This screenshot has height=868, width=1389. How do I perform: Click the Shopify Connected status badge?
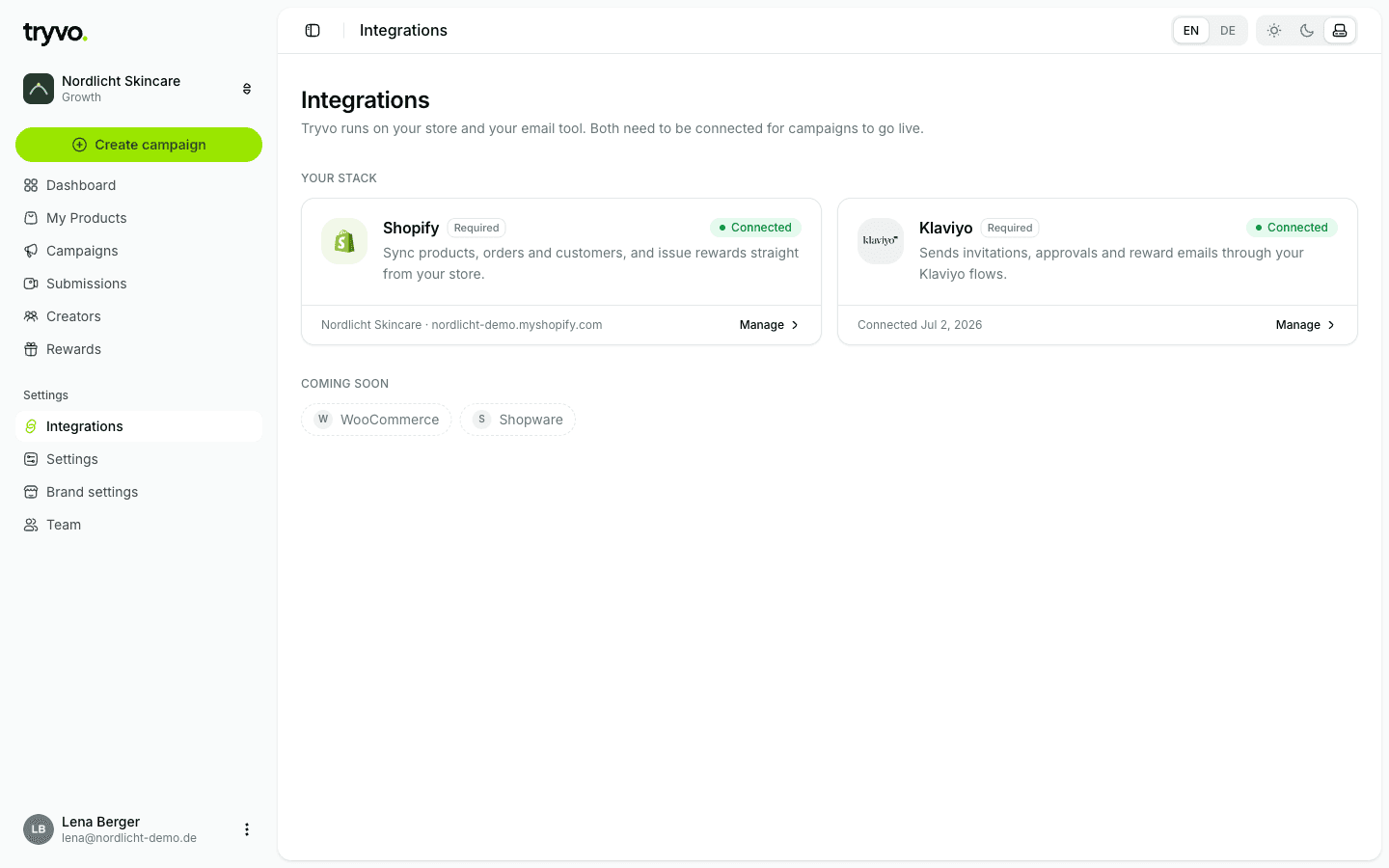coord(755,228)
